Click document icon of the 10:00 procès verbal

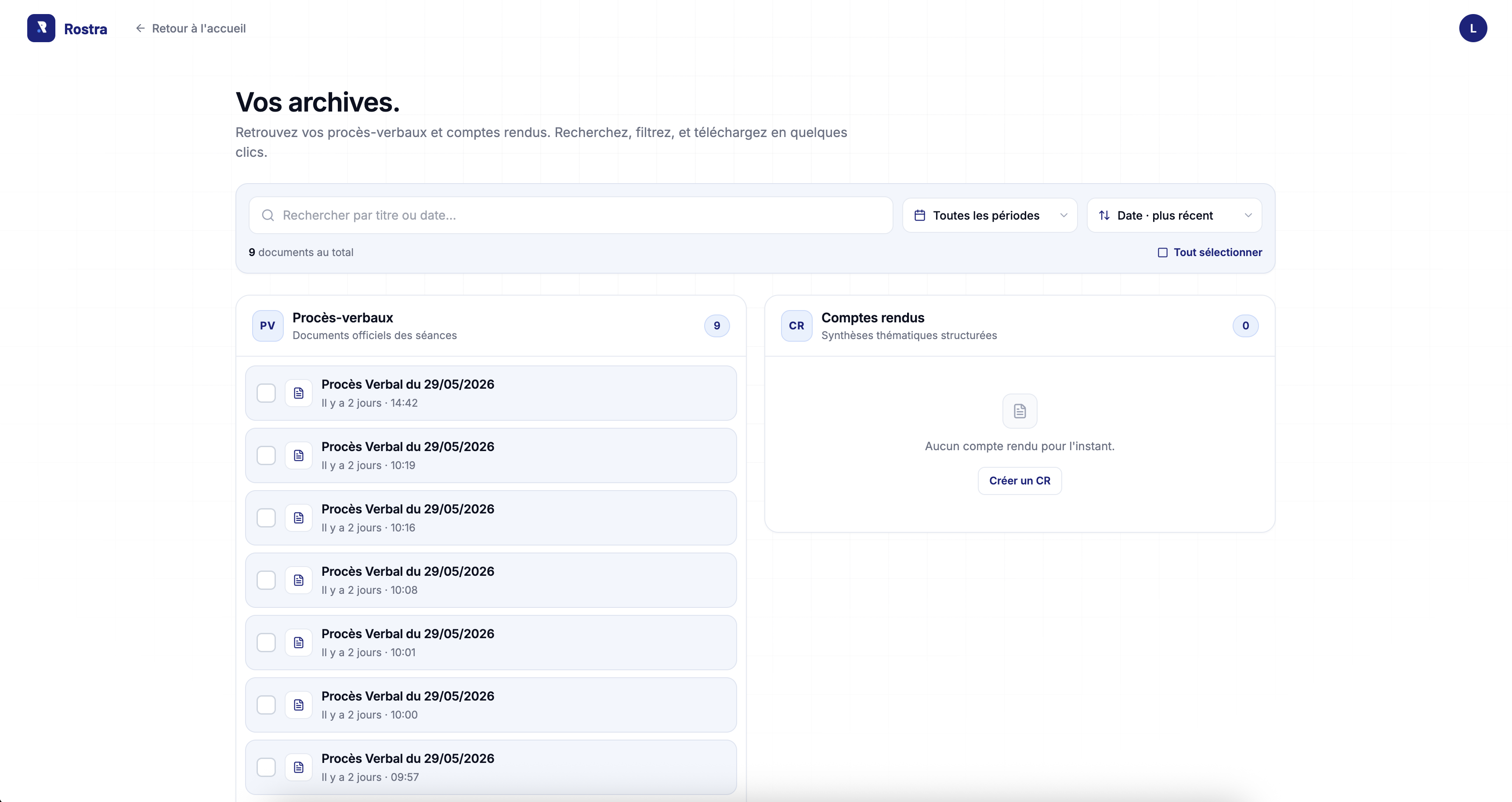(299, 705)
